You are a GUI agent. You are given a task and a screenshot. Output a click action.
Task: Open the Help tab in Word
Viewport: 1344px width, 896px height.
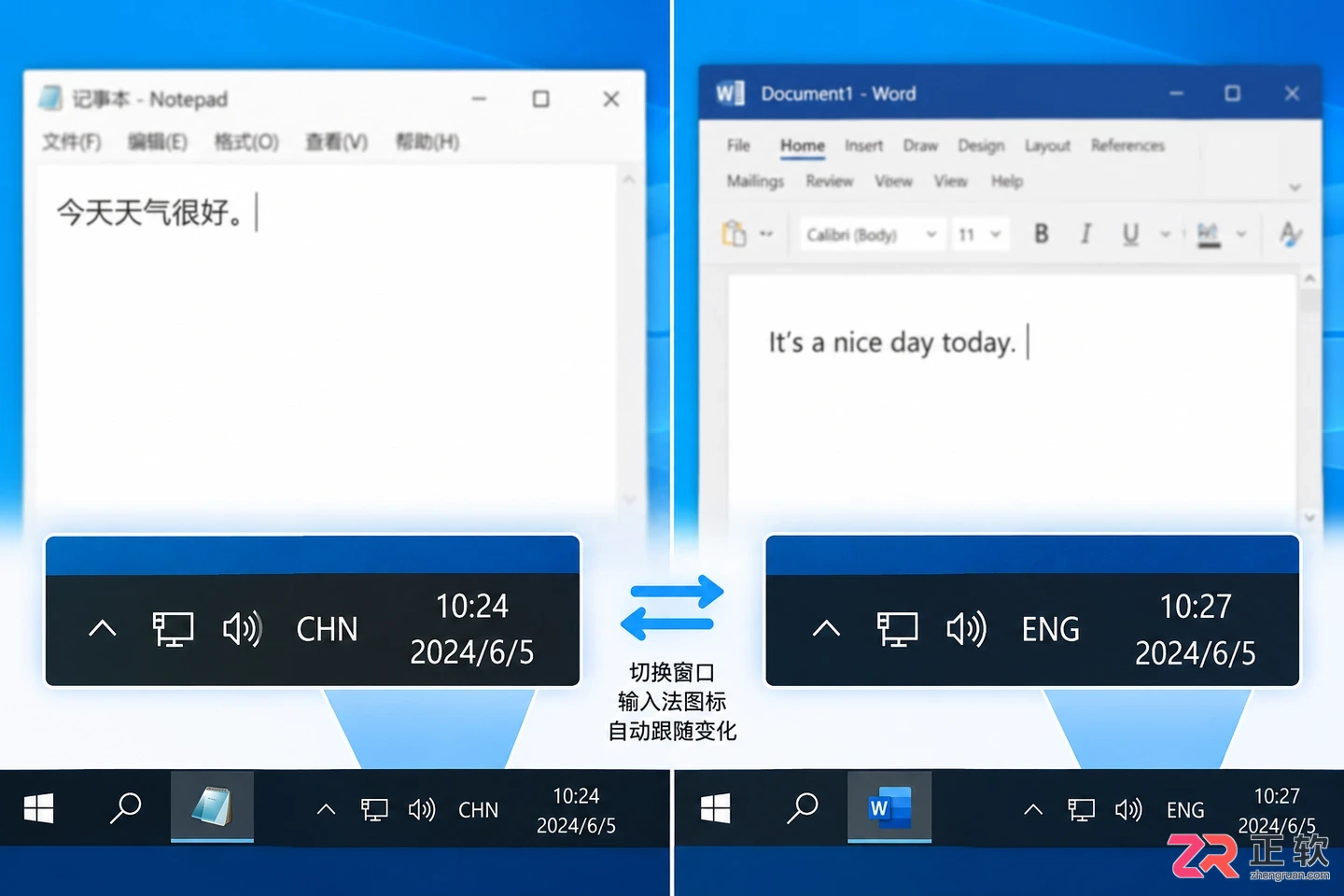point(1007,181)
